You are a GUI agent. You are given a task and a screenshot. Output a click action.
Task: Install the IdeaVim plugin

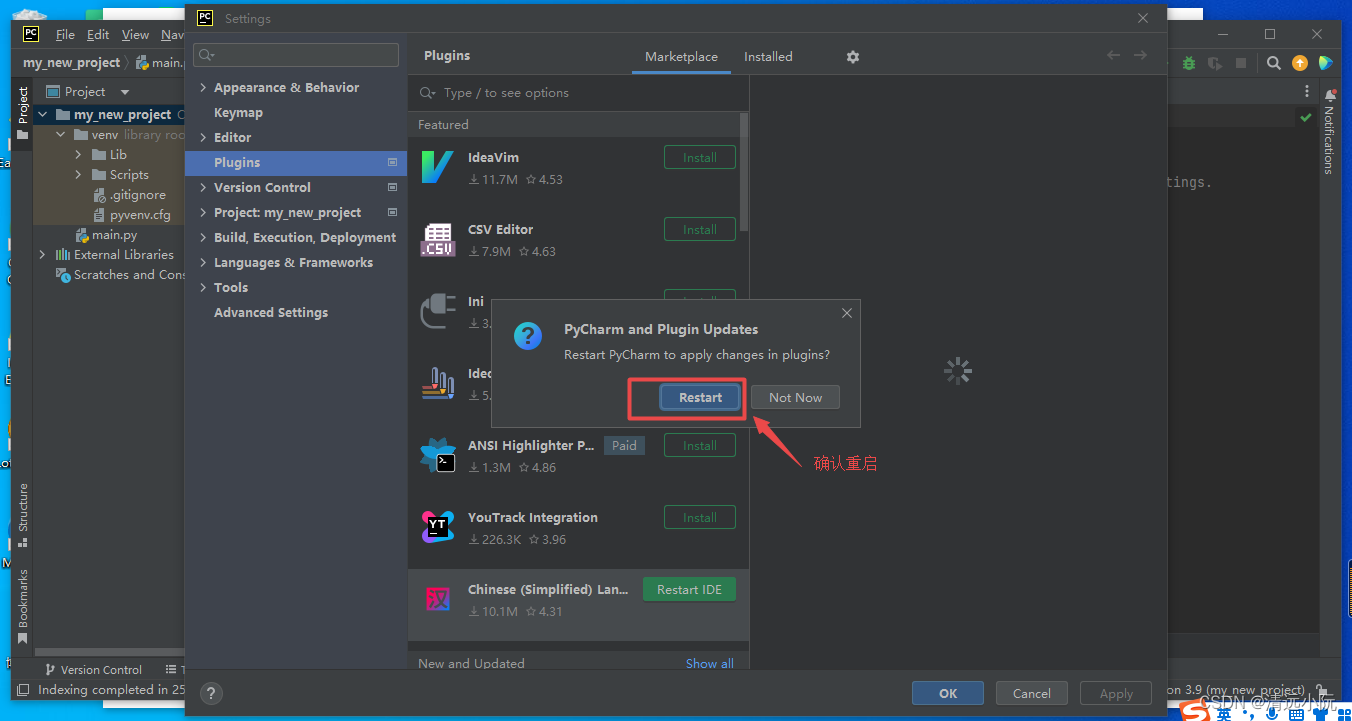point(700,158)
